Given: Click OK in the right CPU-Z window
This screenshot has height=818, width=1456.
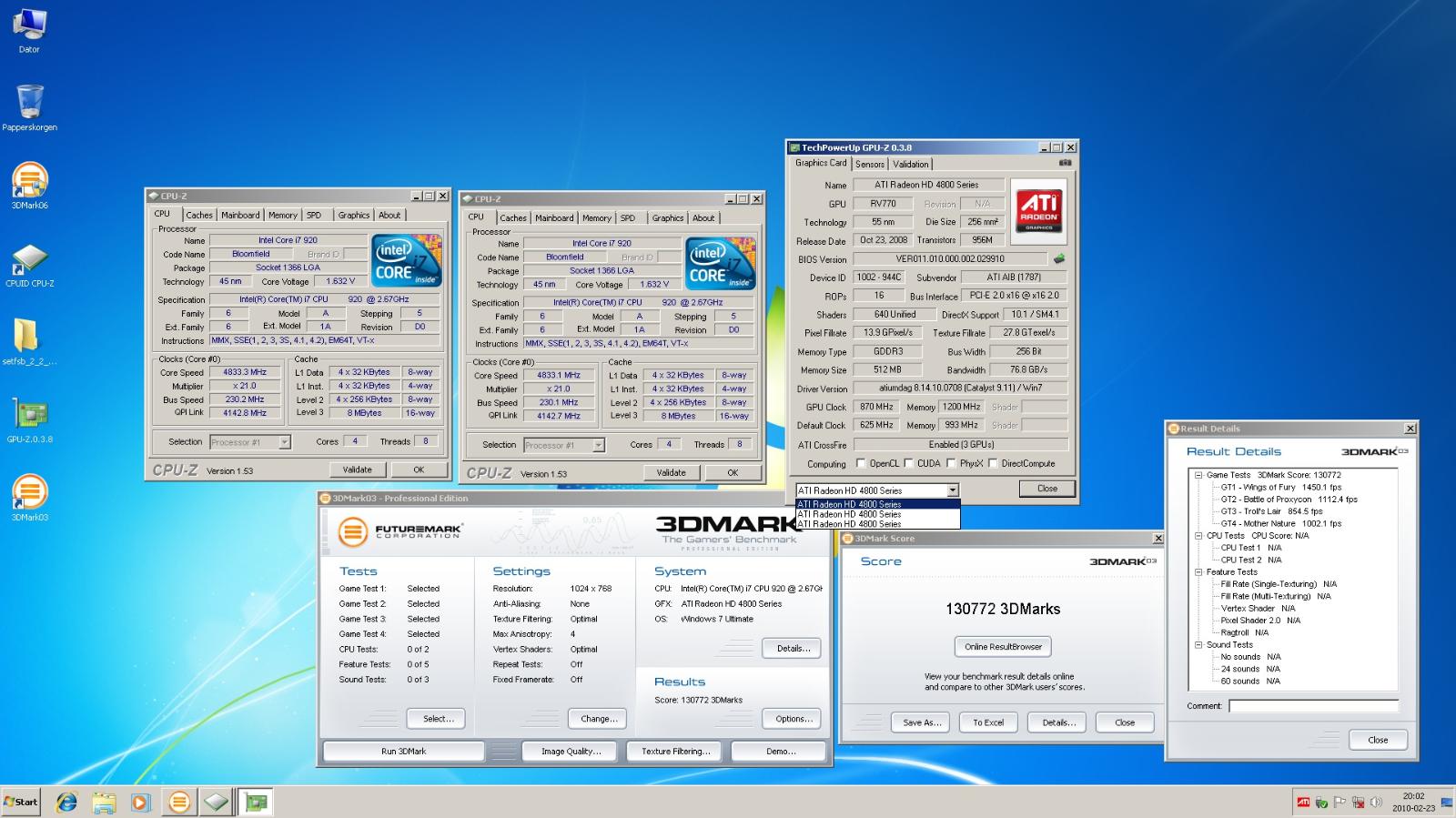Looking at the screenshot, I should coord(733,473).
